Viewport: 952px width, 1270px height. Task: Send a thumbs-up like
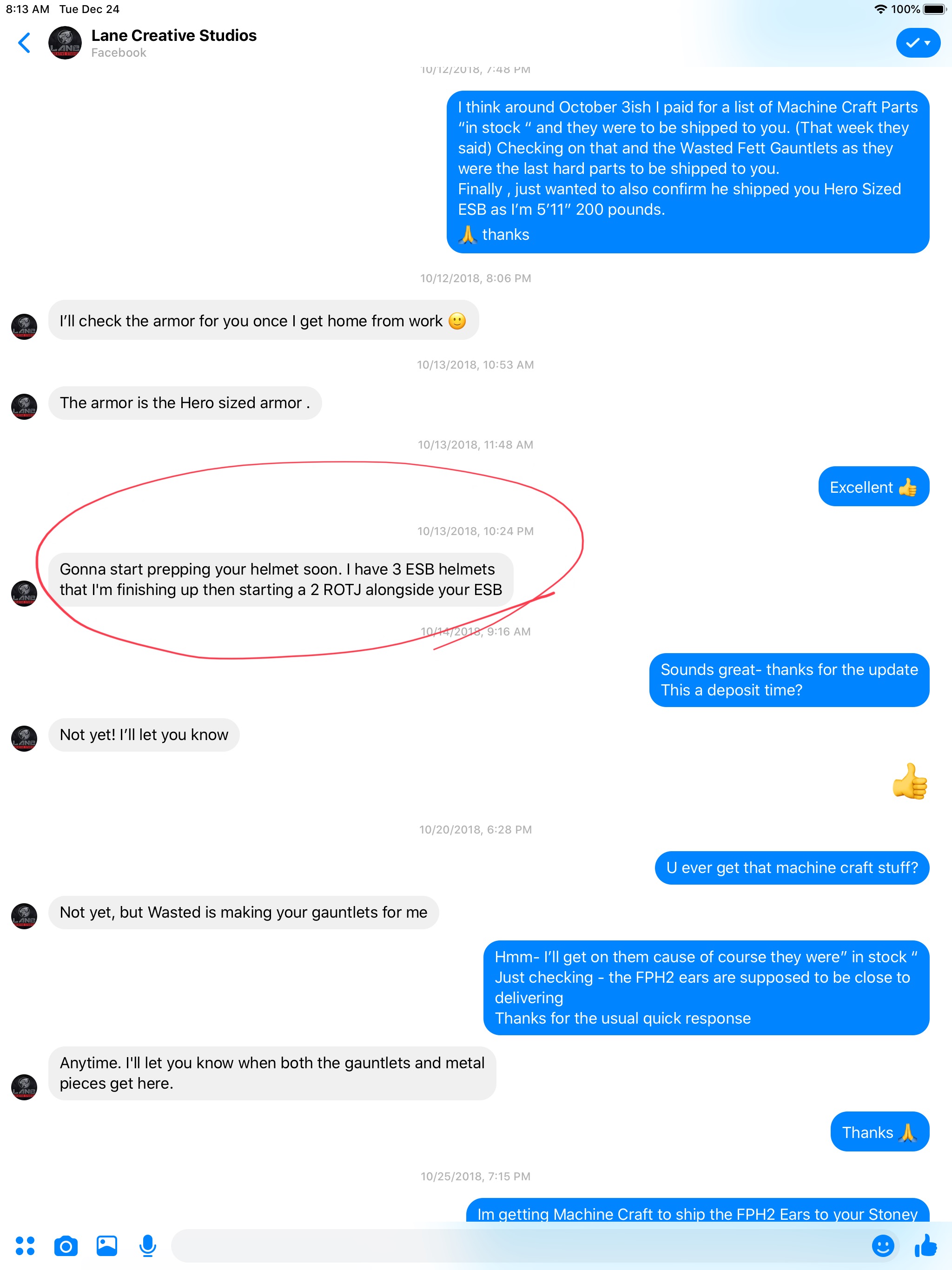pyautogui.click(x=925, y=1245)
